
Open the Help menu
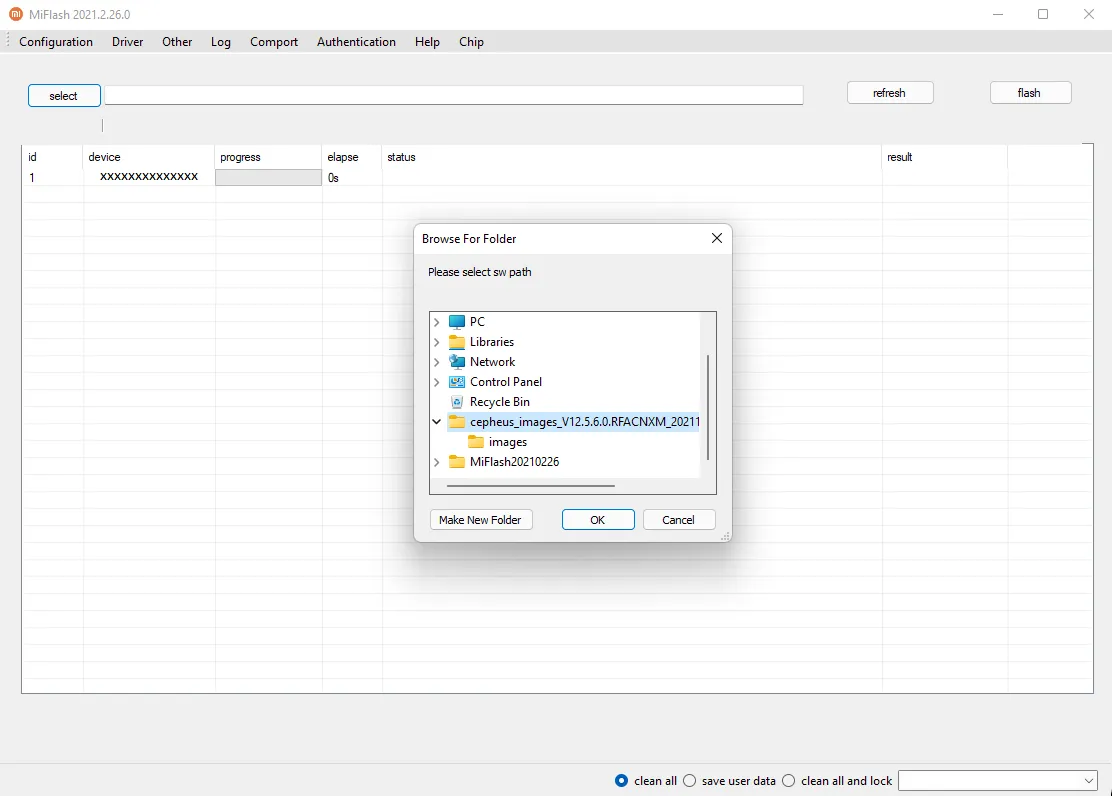(x=428, y=42)
